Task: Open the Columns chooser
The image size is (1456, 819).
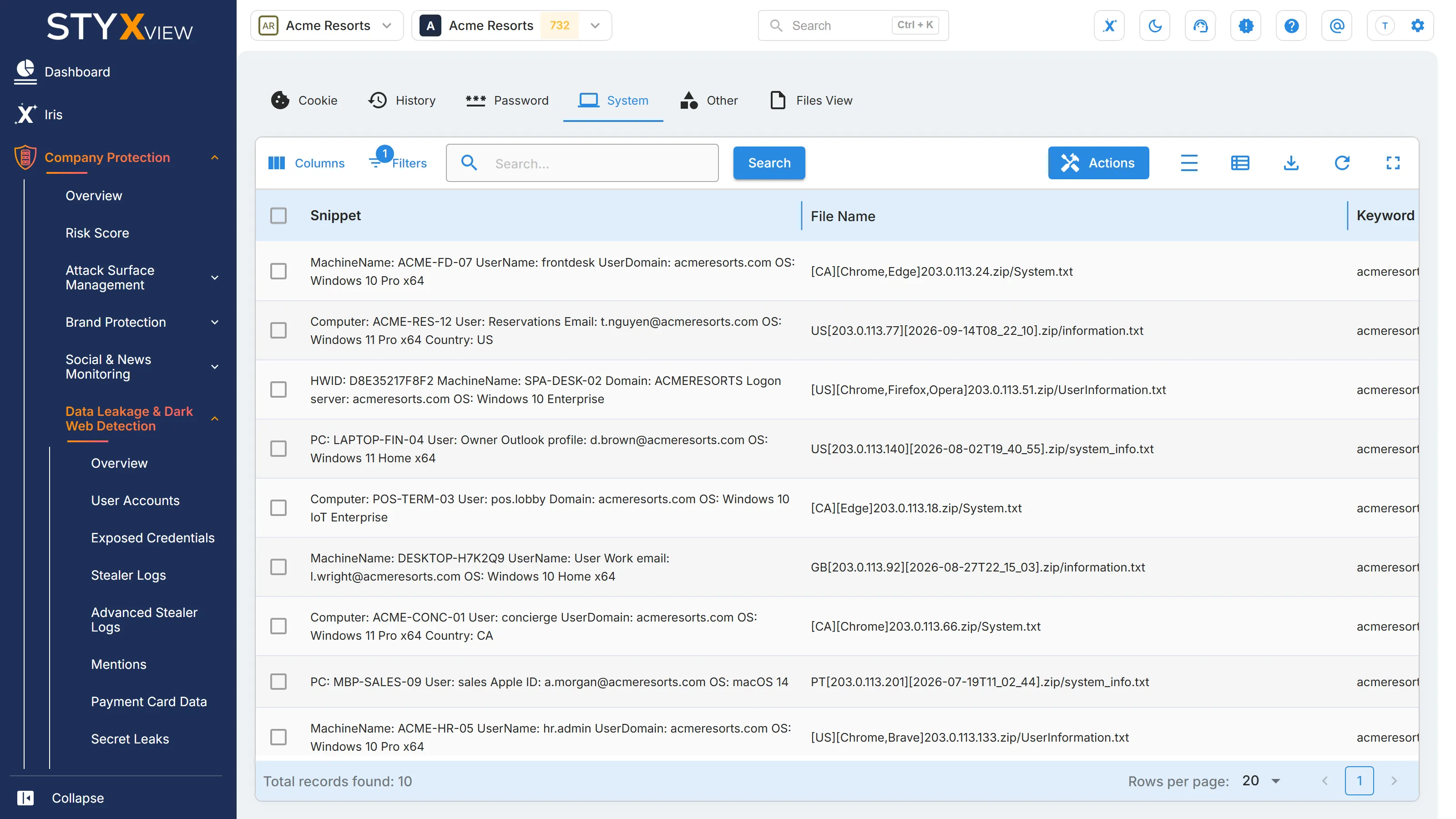Action: (306, 163)
